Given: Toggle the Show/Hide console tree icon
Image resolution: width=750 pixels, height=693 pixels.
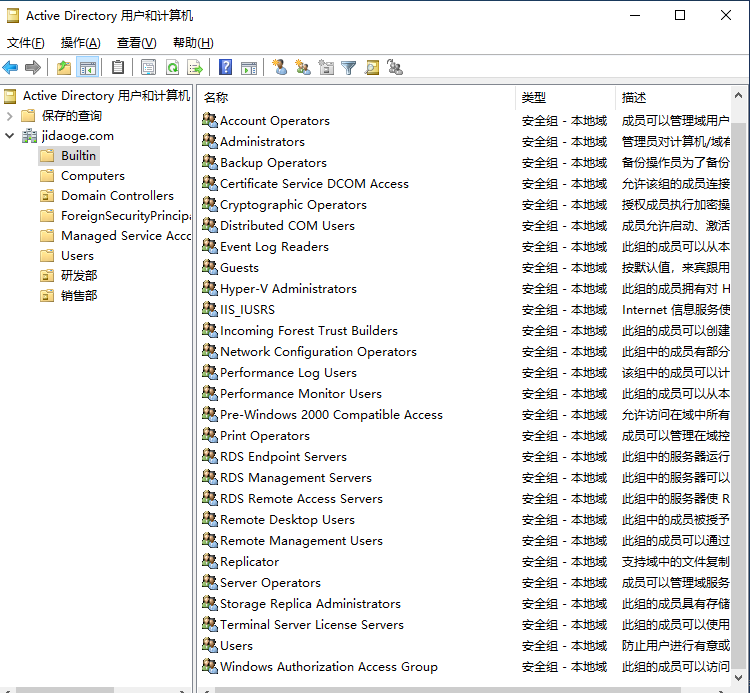Looking at the screenshot, I should tap(88, 67).
